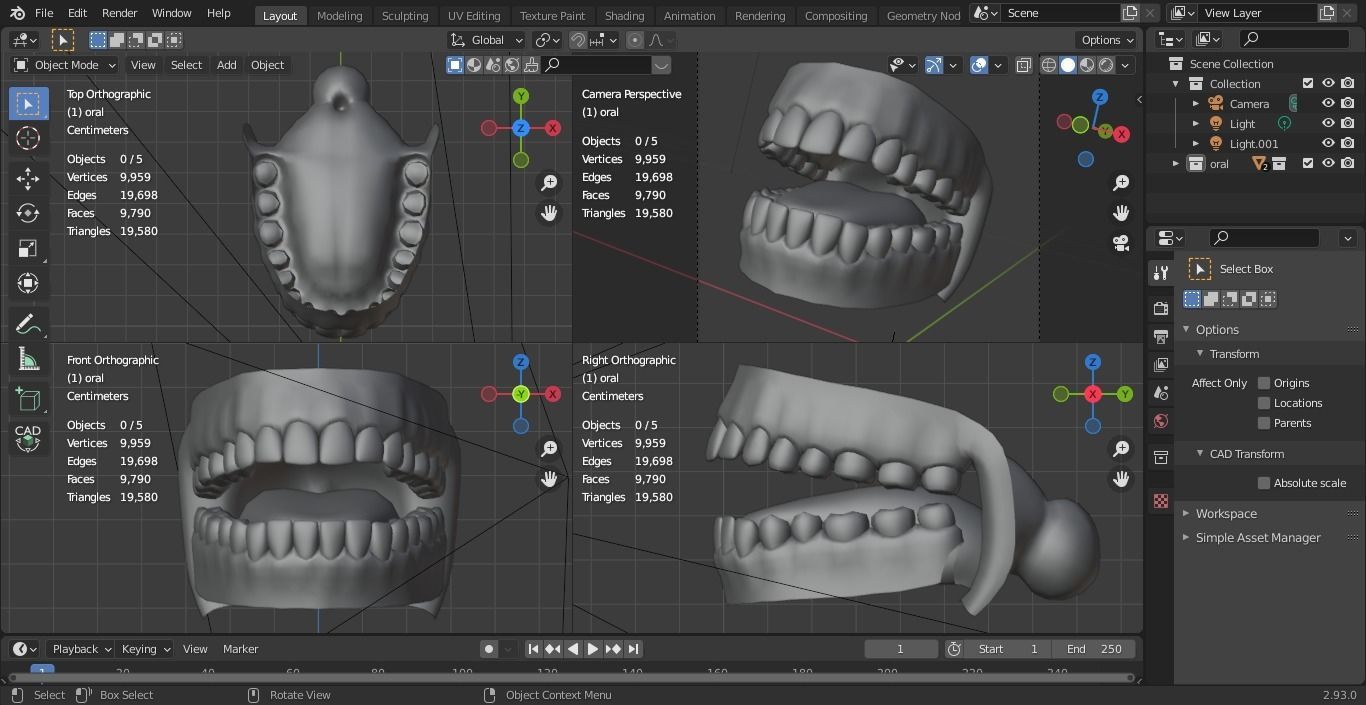Collapse the Collection tree in outliner
This screenshot has width=1366, height=705.
tap(1176, 83)
